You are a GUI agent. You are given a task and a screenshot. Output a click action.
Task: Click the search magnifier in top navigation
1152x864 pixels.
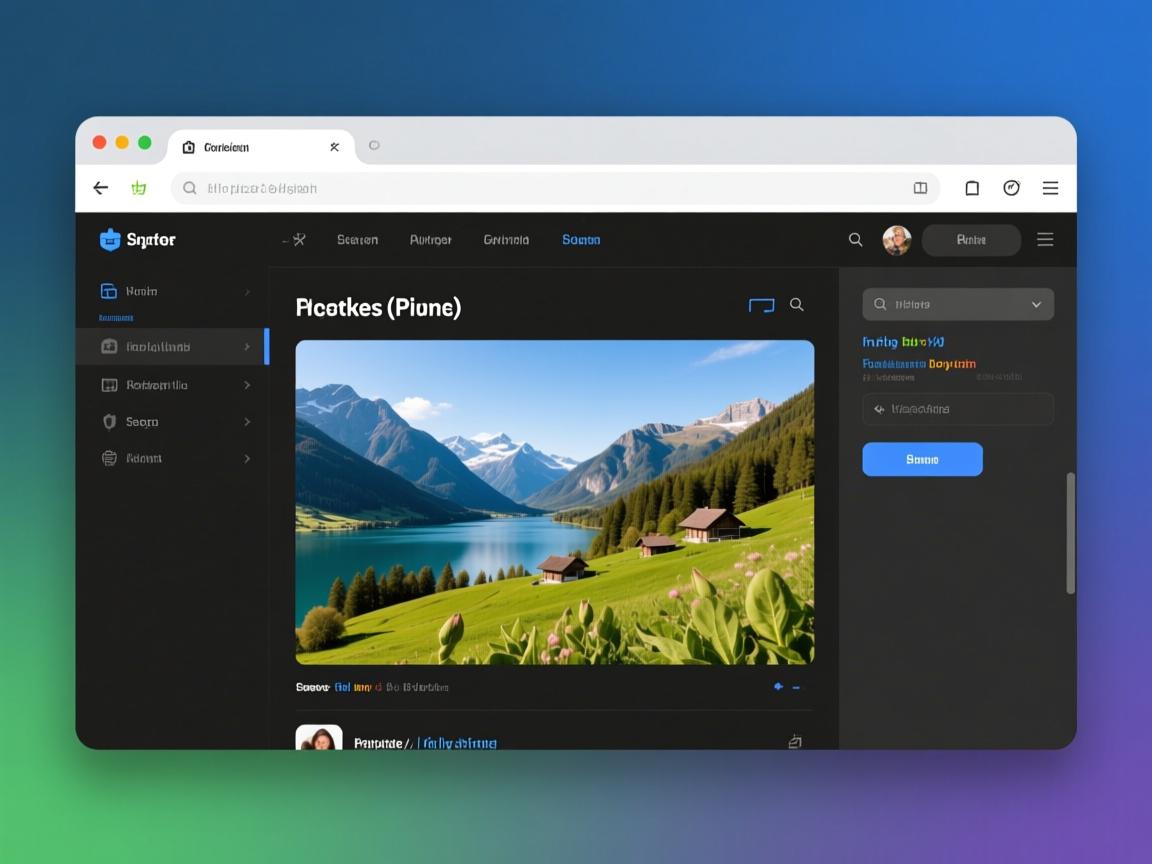[856, 240]
